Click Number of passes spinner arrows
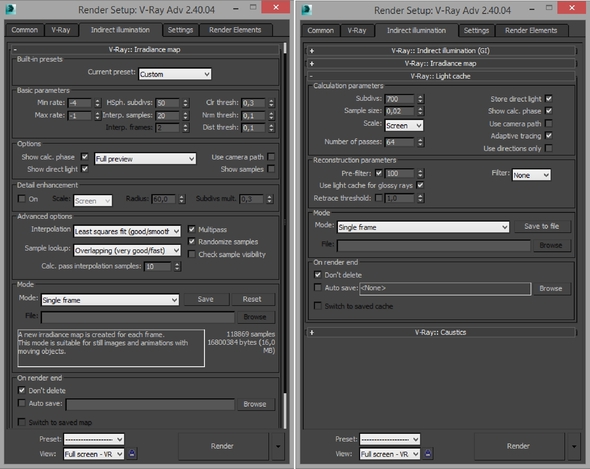590x469 pixels. [x=420, y=142]
